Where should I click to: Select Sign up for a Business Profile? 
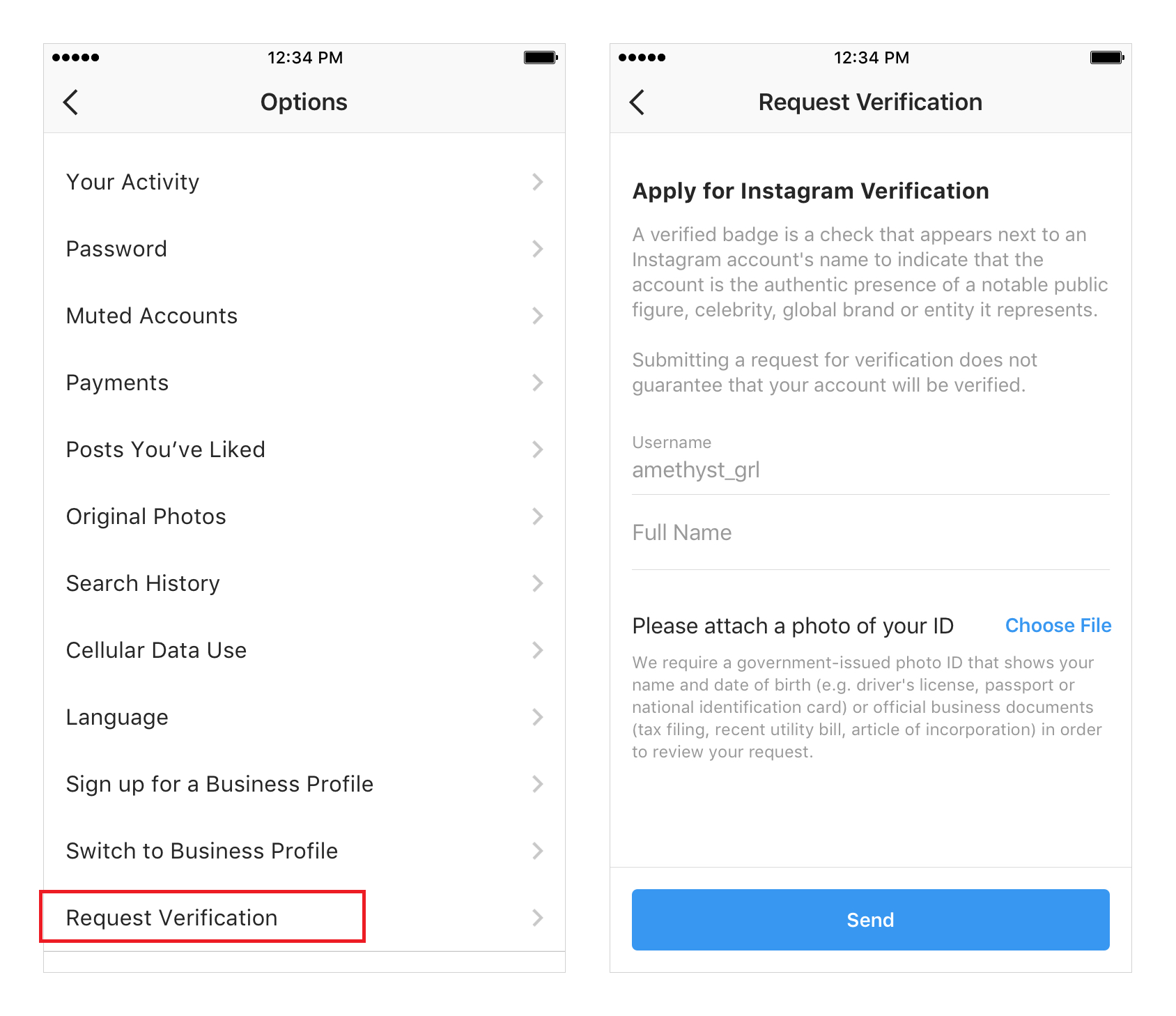point(304,784)
